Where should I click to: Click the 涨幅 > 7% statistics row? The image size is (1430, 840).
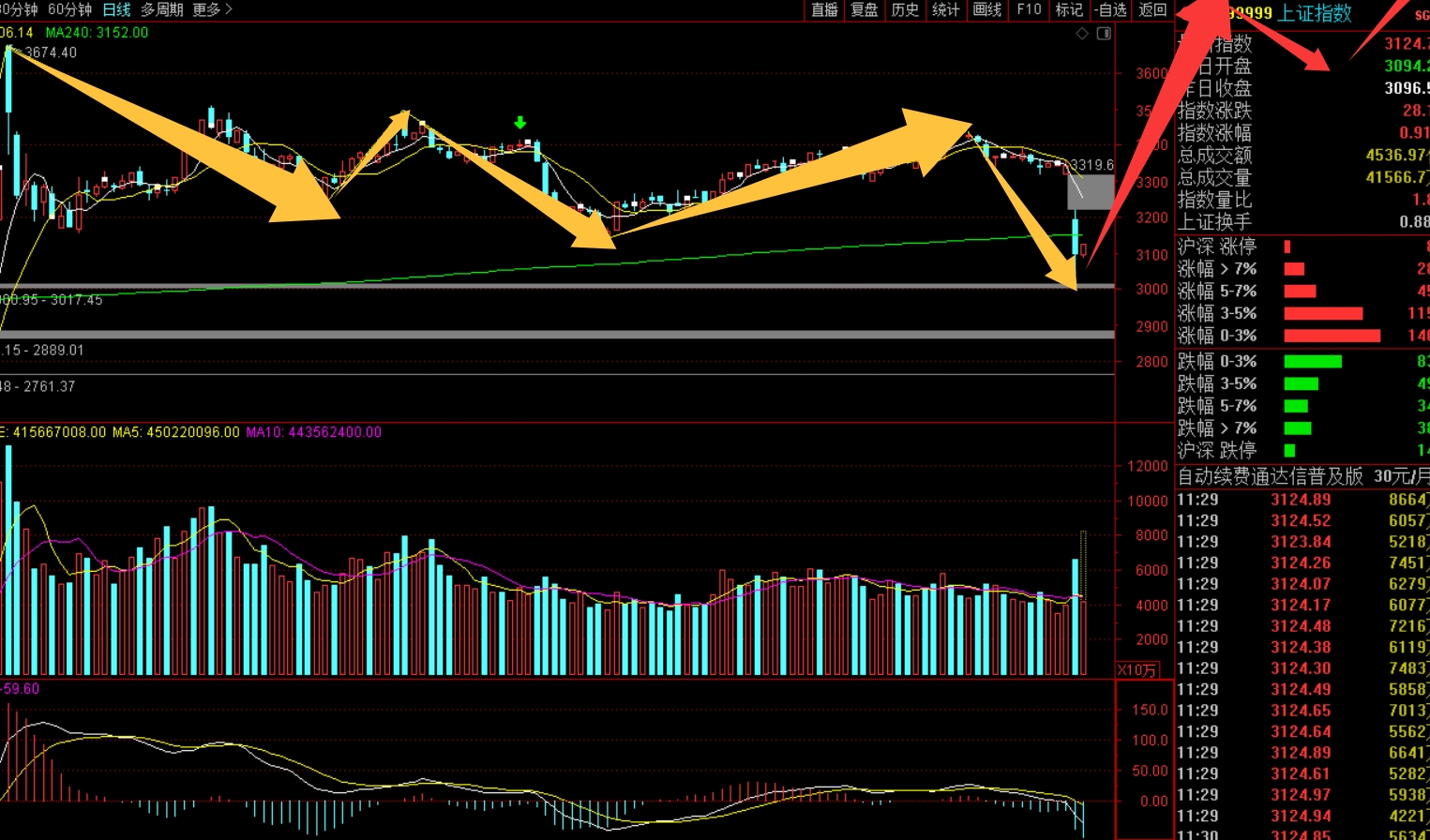[1303, 269]
